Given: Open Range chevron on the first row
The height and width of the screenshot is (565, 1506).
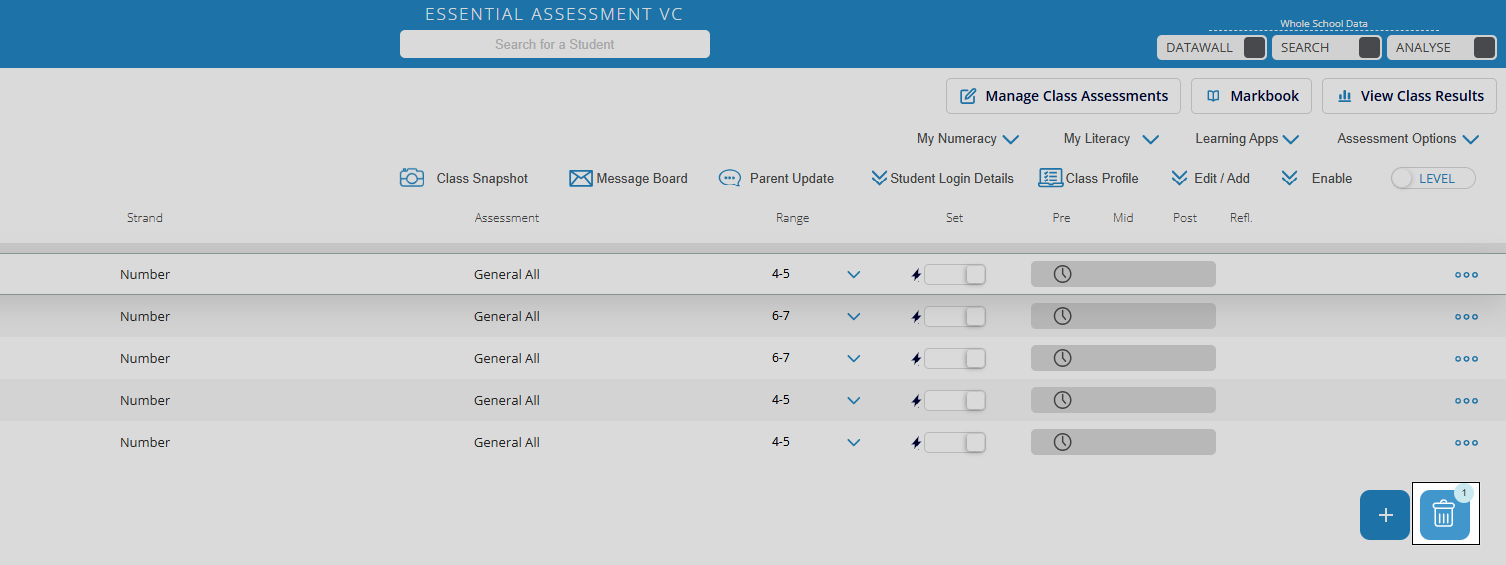Looking at the screenshot, I should pos(853,275).
